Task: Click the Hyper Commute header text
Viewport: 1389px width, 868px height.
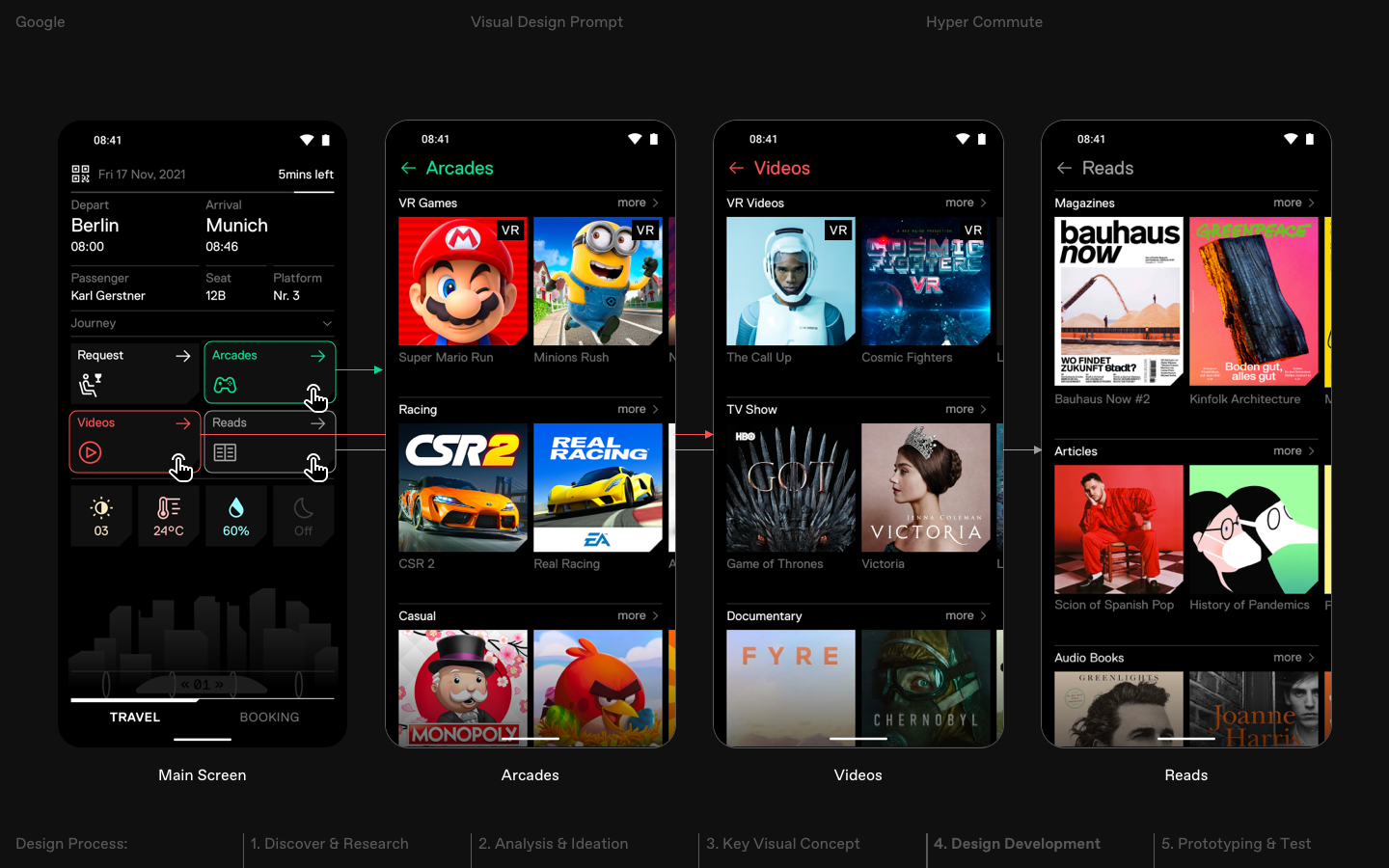Action: click(984, 21)
